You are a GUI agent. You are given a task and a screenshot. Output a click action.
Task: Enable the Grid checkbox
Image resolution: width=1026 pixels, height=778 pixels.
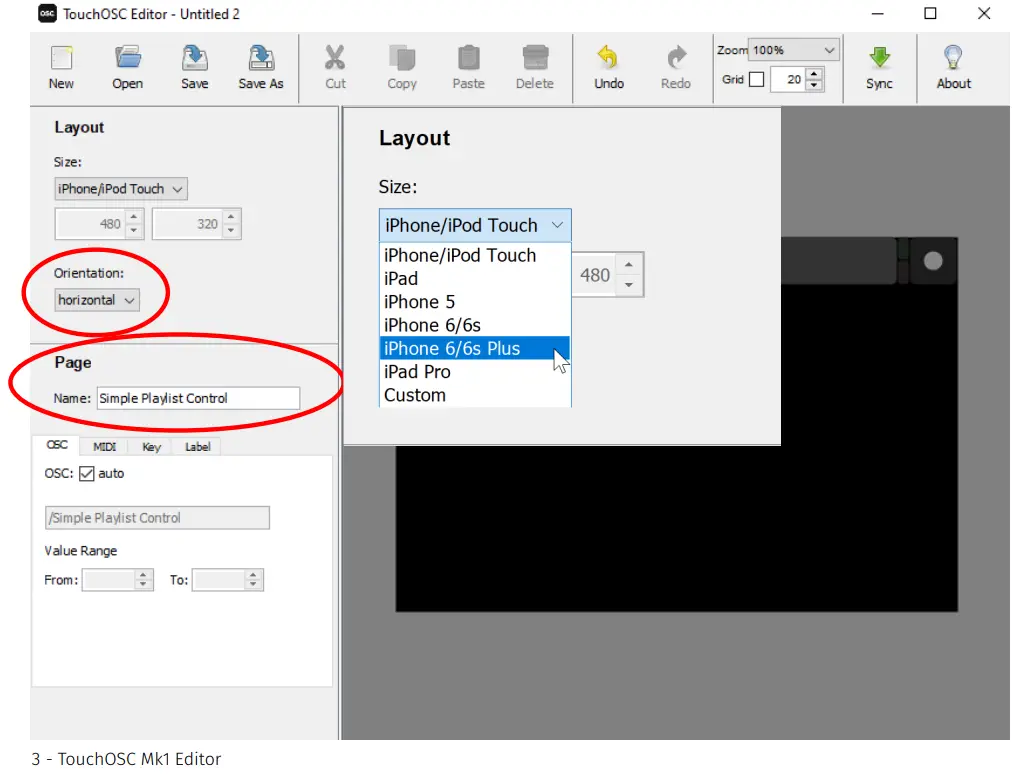tap(756, 79)
